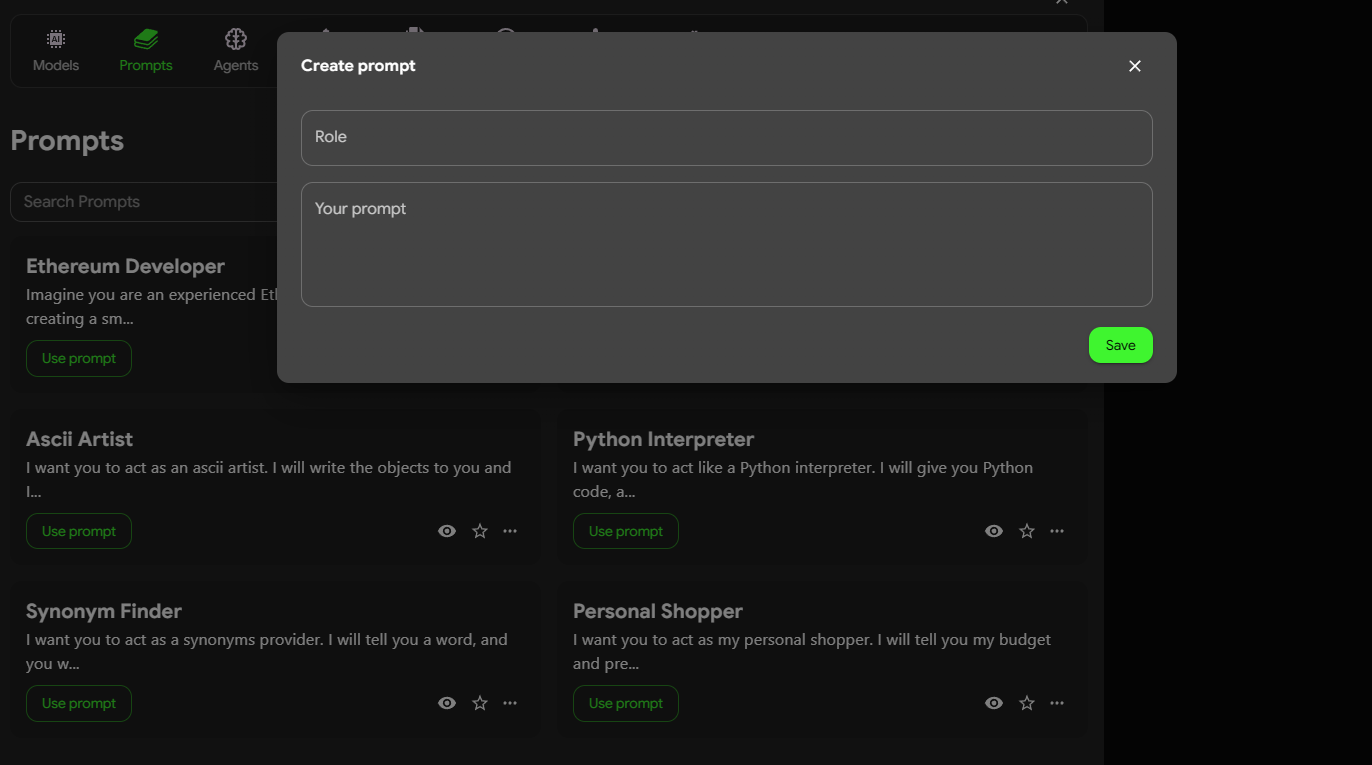Click the eye icon on Python Interpreter card
Screen dimensions: 1372x765
point(993,530)
